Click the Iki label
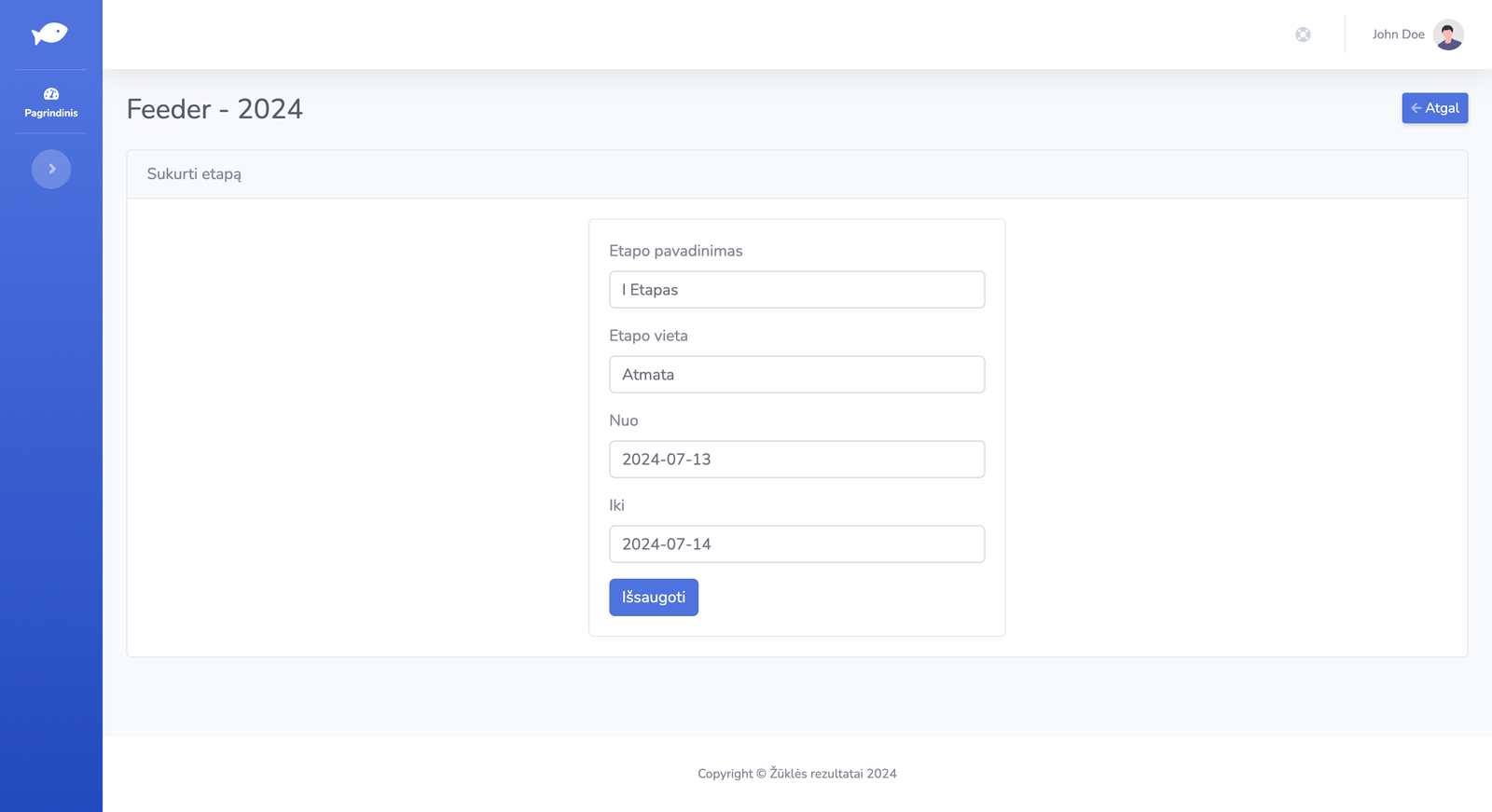 pos(616,505)
